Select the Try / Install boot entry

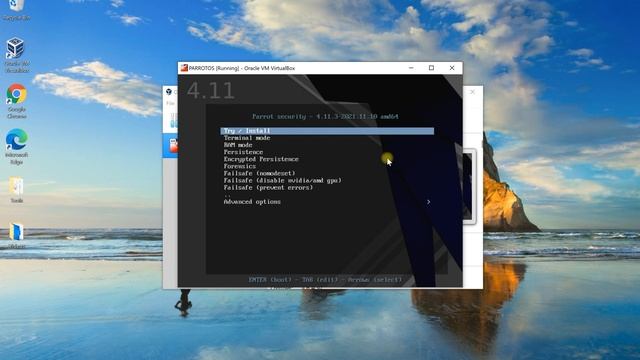327,131
